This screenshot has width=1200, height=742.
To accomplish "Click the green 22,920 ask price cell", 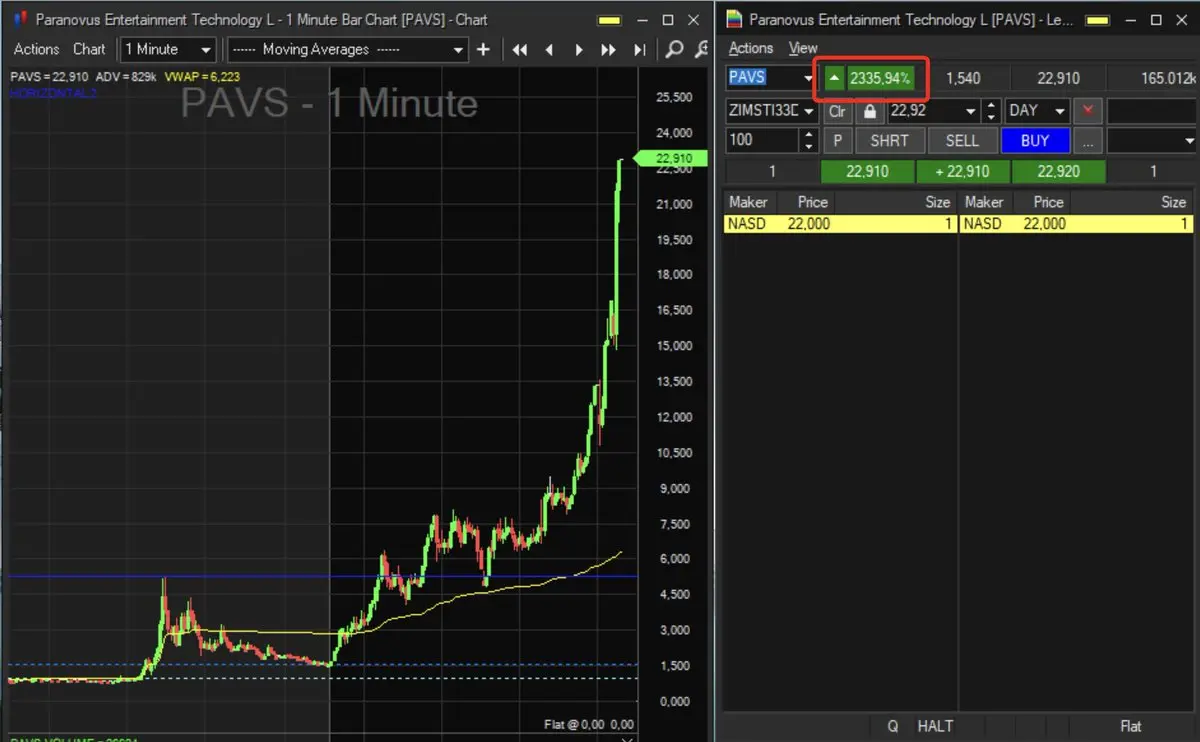I will coord(1059,172).
